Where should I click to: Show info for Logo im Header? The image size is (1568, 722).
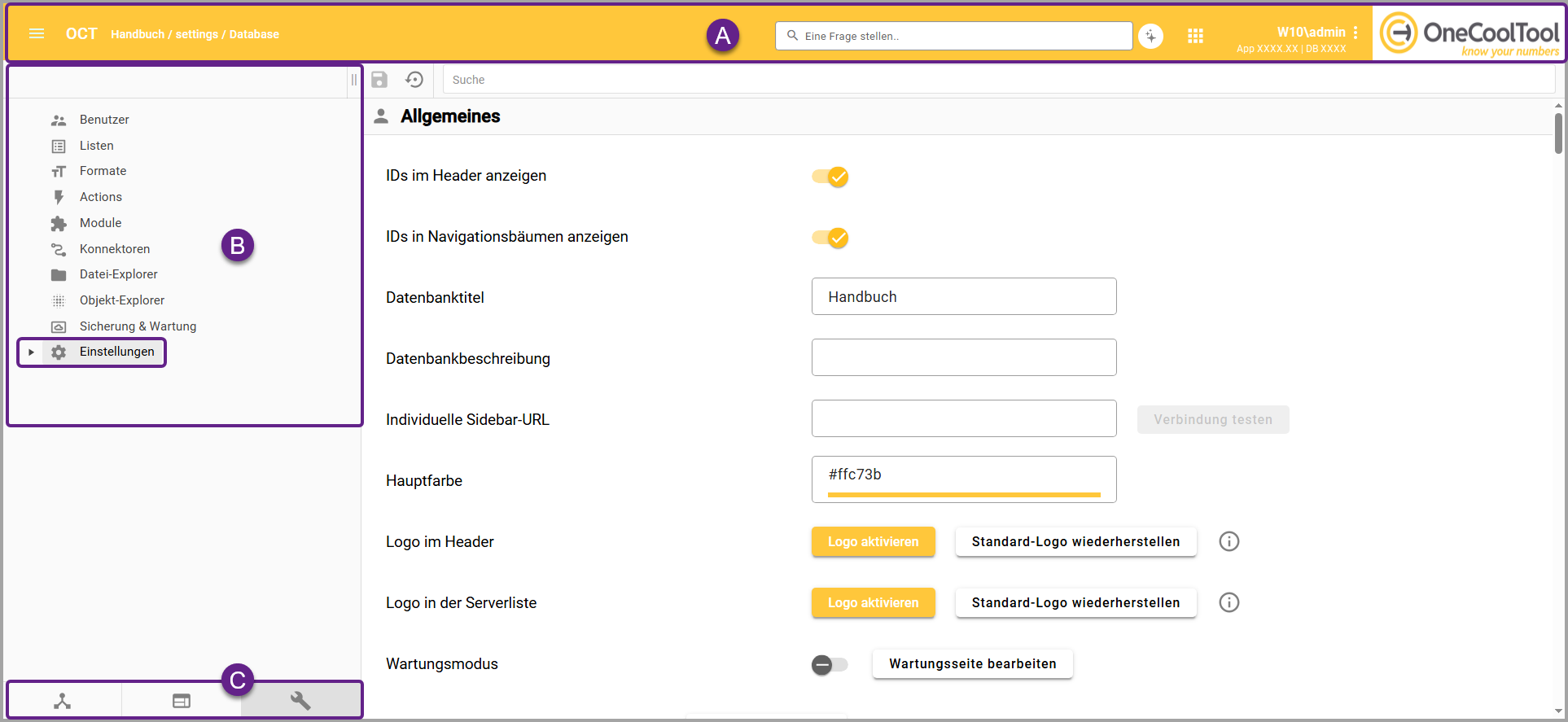[1229, 541]
